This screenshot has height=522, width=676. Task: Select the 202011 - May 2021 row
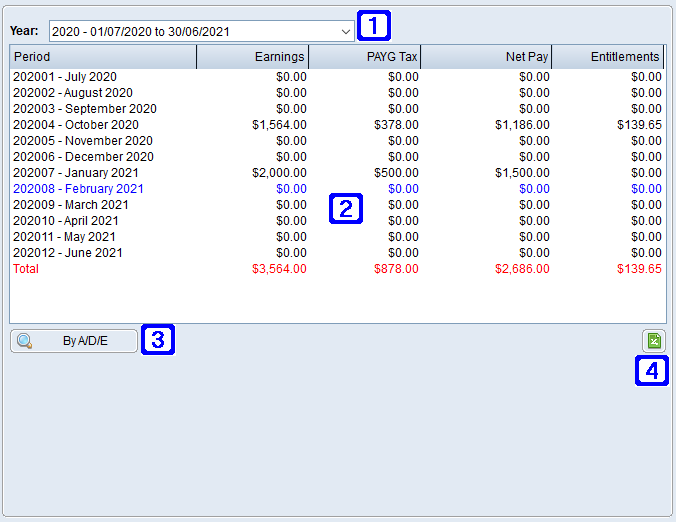[x=338, y=236]
